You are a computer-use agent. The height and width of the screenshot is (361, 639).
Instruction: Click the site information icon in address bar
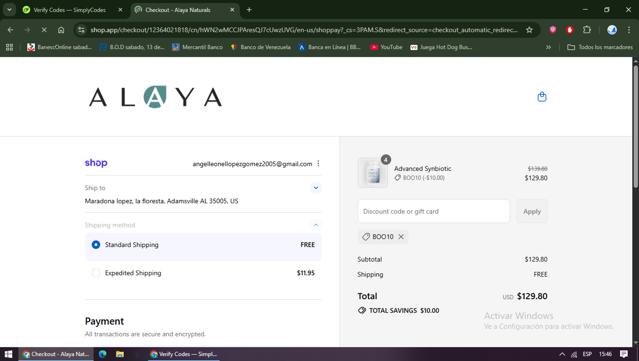pos(81,30)
